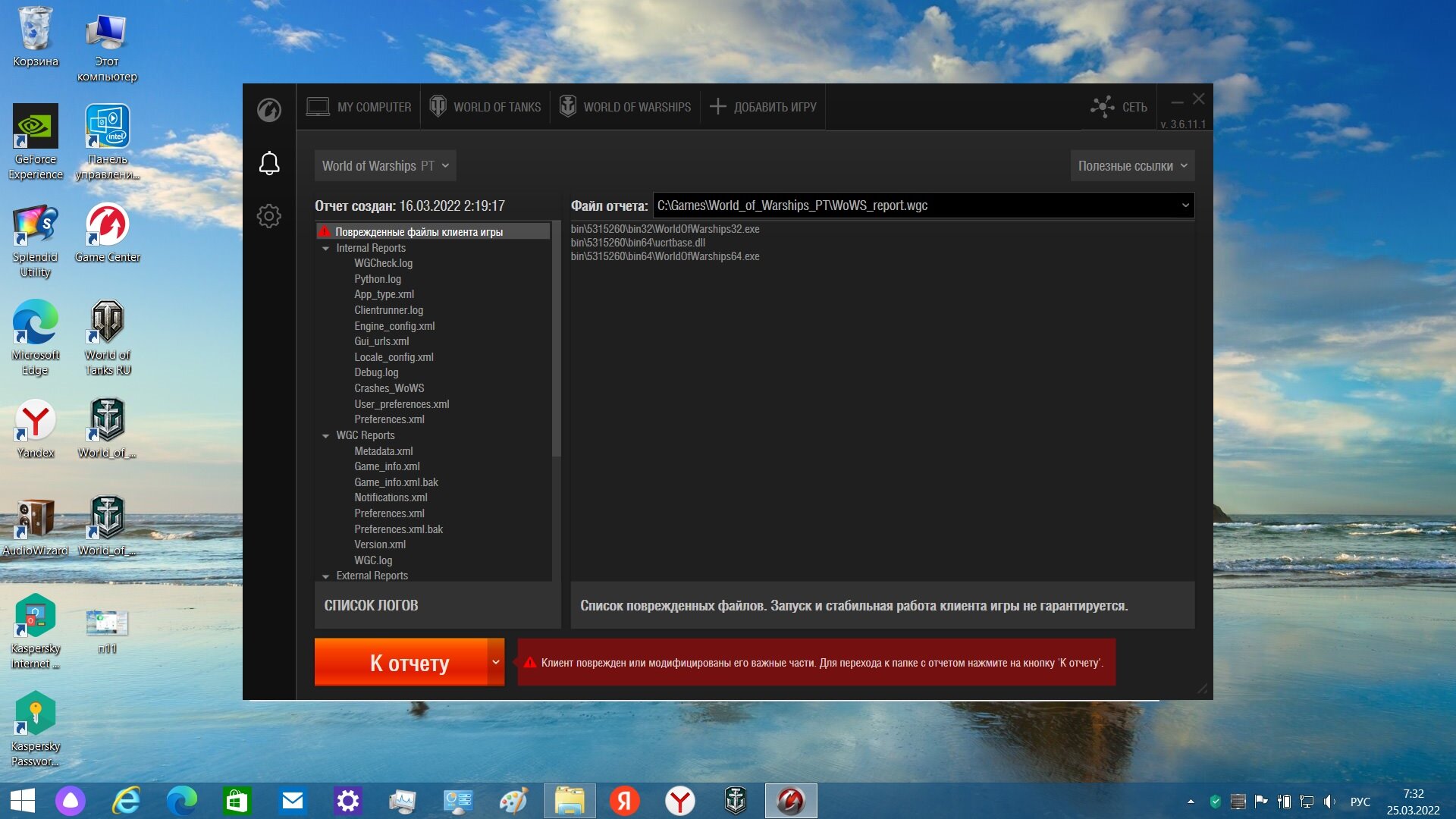Click the К отчету button
Image resolution: width=1456 pixels, height=819 pixels.
click(x=401, y=662)
